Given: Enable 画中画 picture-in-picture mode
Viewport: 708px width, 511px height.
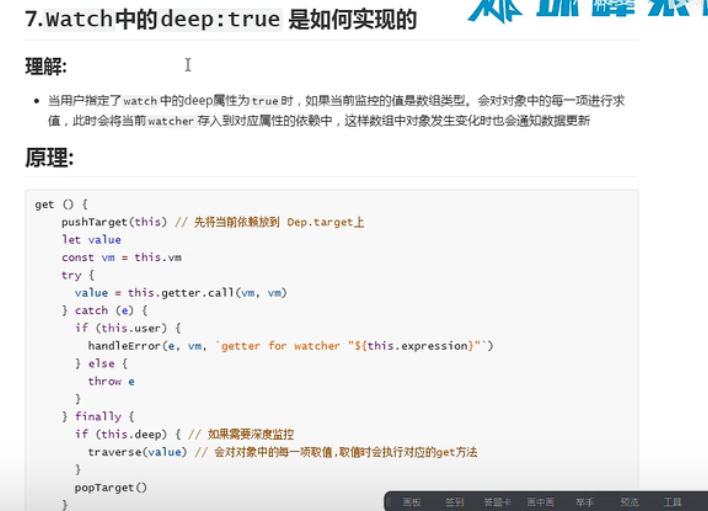Looking at the screenshot, I should tap(540, 502).
